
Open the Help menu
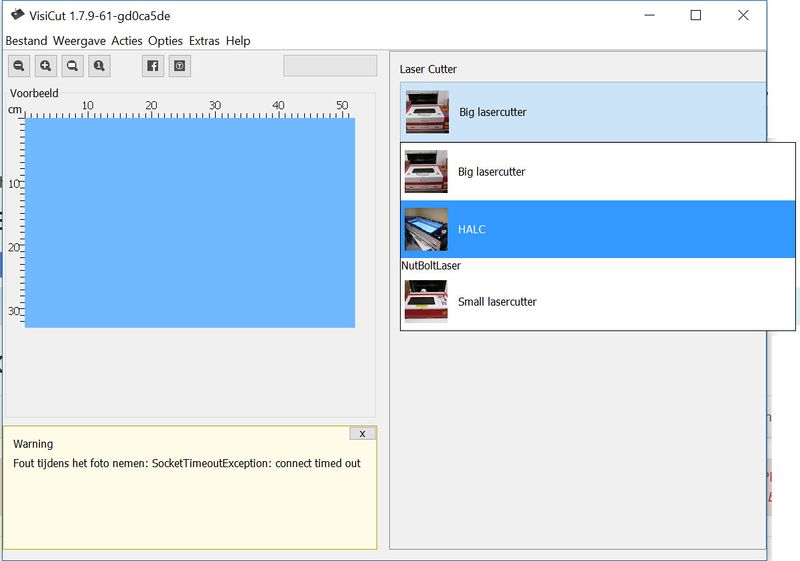pyautogui.click(x=238, y=41)
